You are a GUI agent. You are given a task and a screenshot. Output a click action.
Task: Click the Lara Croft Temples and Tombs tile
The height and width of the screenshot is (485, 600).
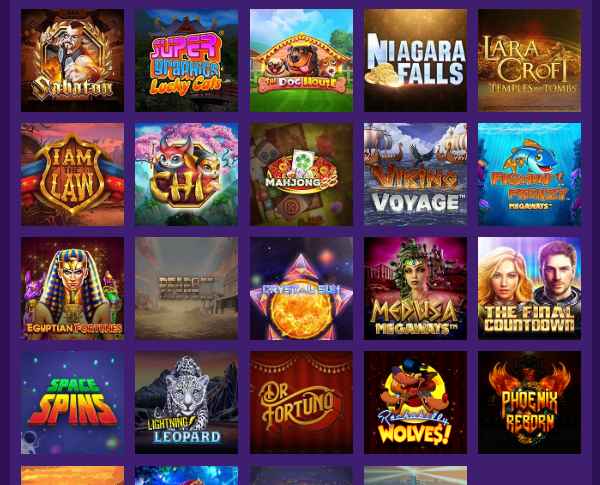click(529, 60)
